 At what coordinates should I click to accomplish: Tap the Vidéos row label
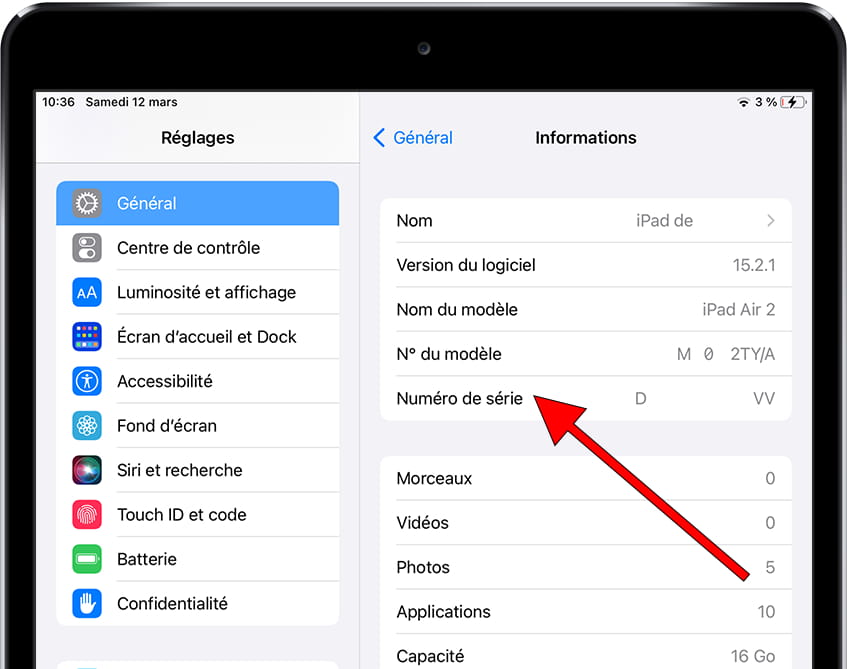422,523
